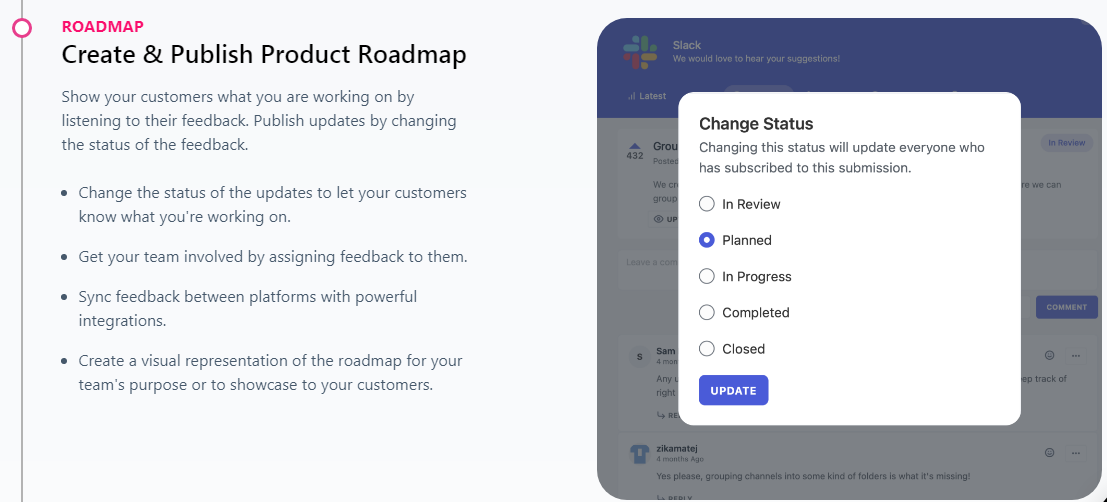The height and width of the screenshot is (502, 1107).
Task: Click the emoji reaction icon on zikamatej's comment
Action: (x=1049, y=452)
